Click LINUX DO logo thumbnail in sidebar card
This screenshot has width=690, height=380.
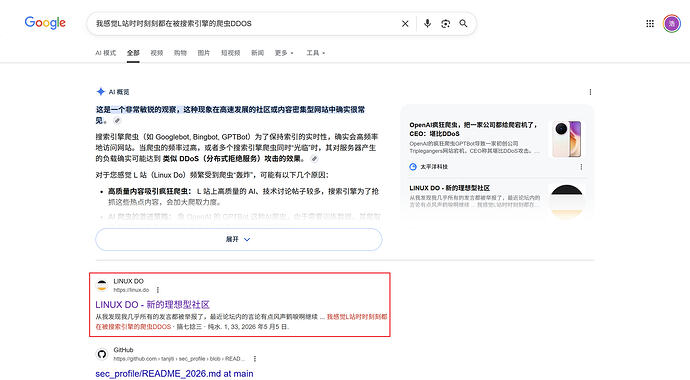(567, 200)
